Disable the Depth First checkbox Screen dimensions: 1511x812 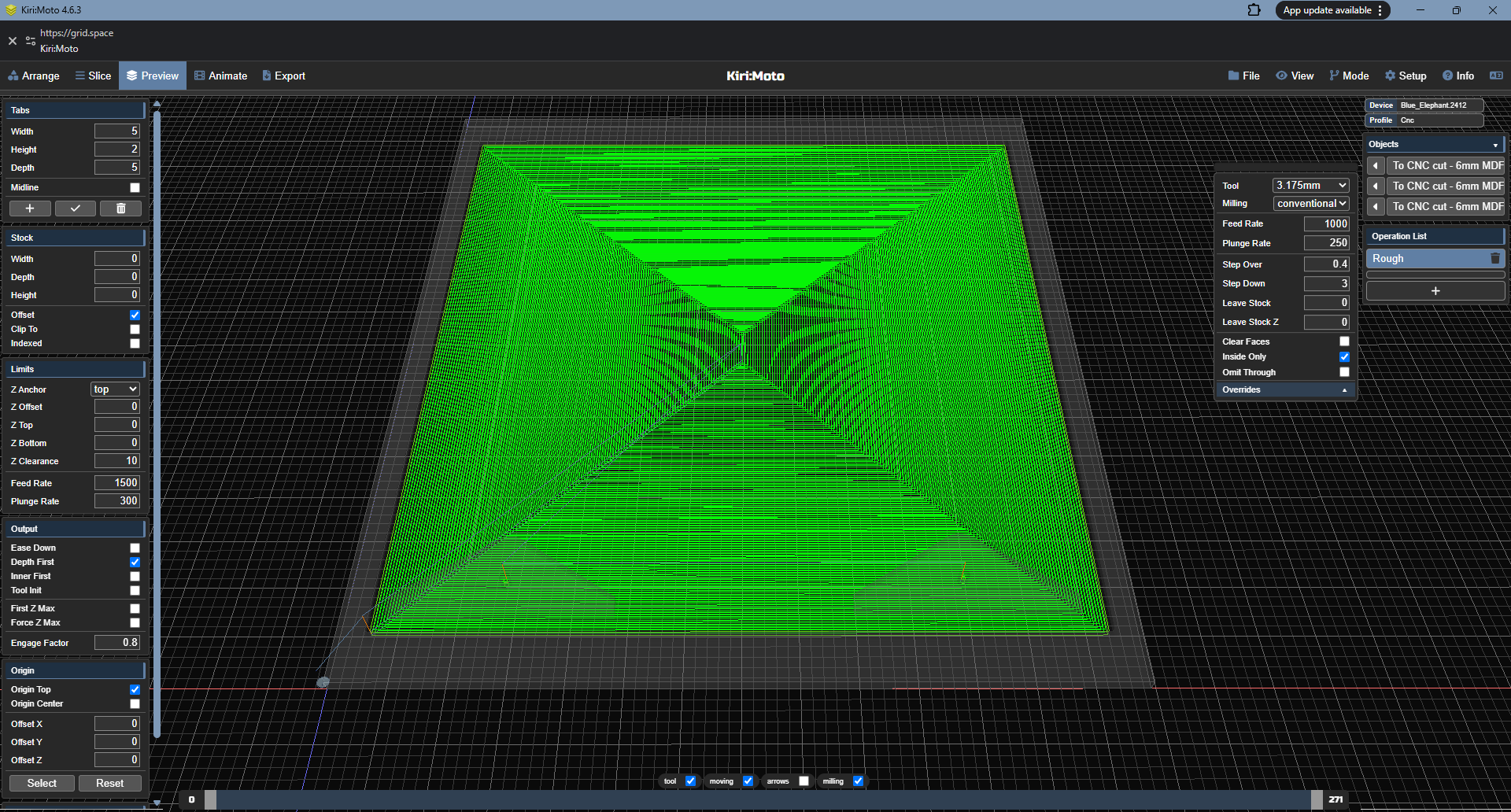coord(135,563)
